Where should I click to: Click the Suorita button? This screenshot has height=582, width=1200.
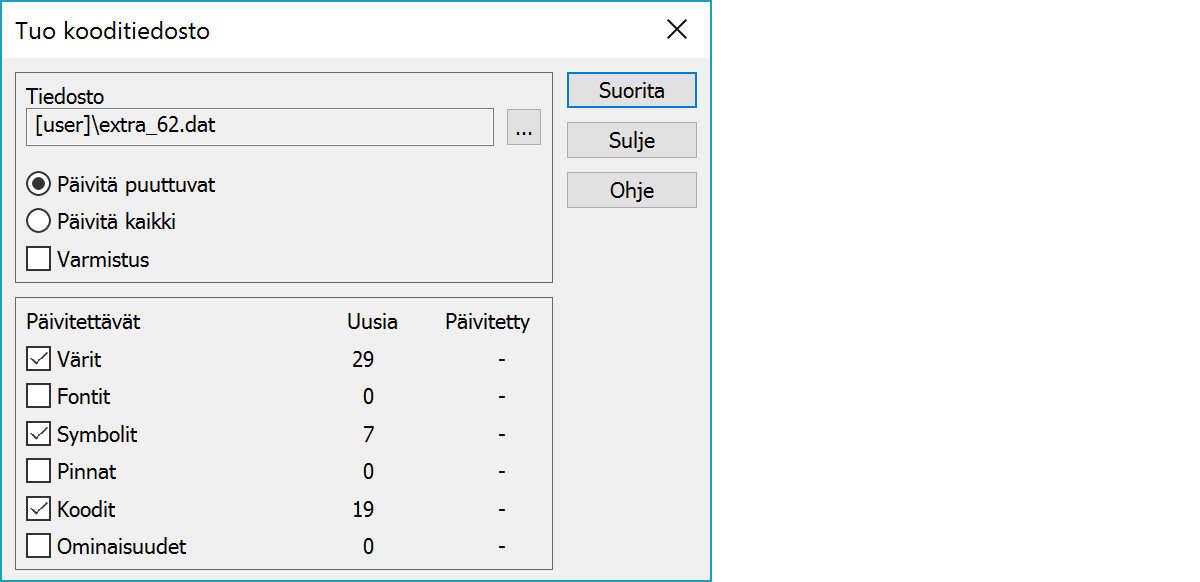pos(631,90)
